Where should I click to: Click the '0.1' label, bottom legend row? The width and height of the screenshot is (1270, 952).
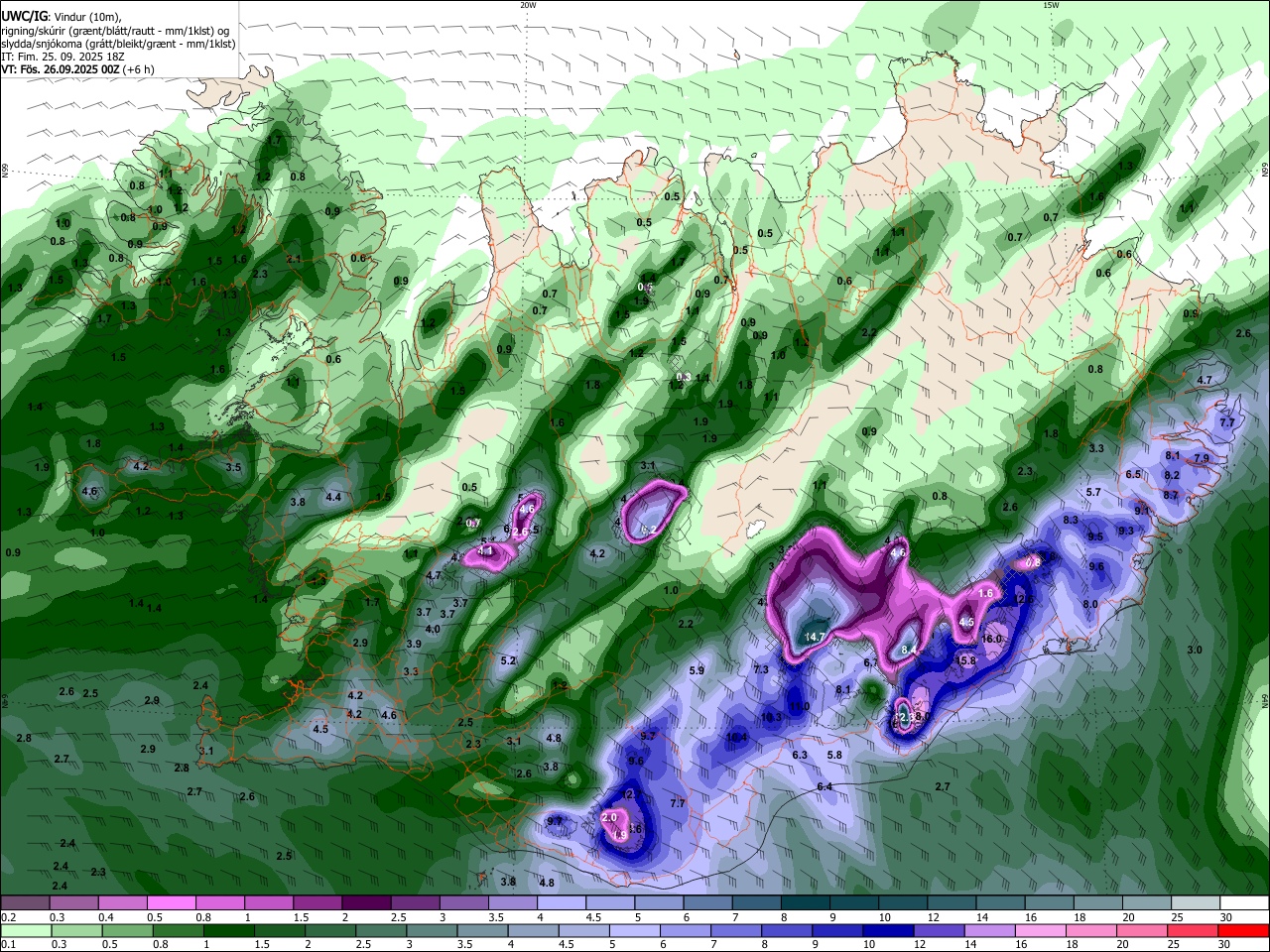point(9,944)
